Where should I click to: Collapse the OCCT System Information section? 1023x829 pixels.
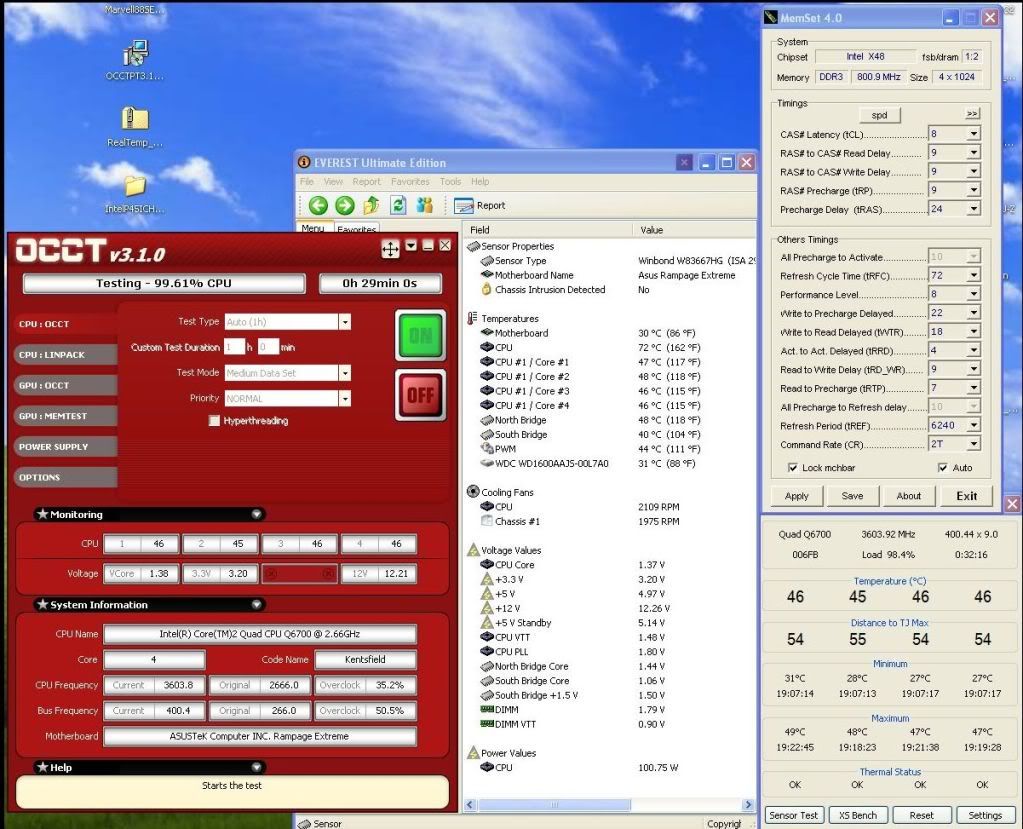(256, 605)
